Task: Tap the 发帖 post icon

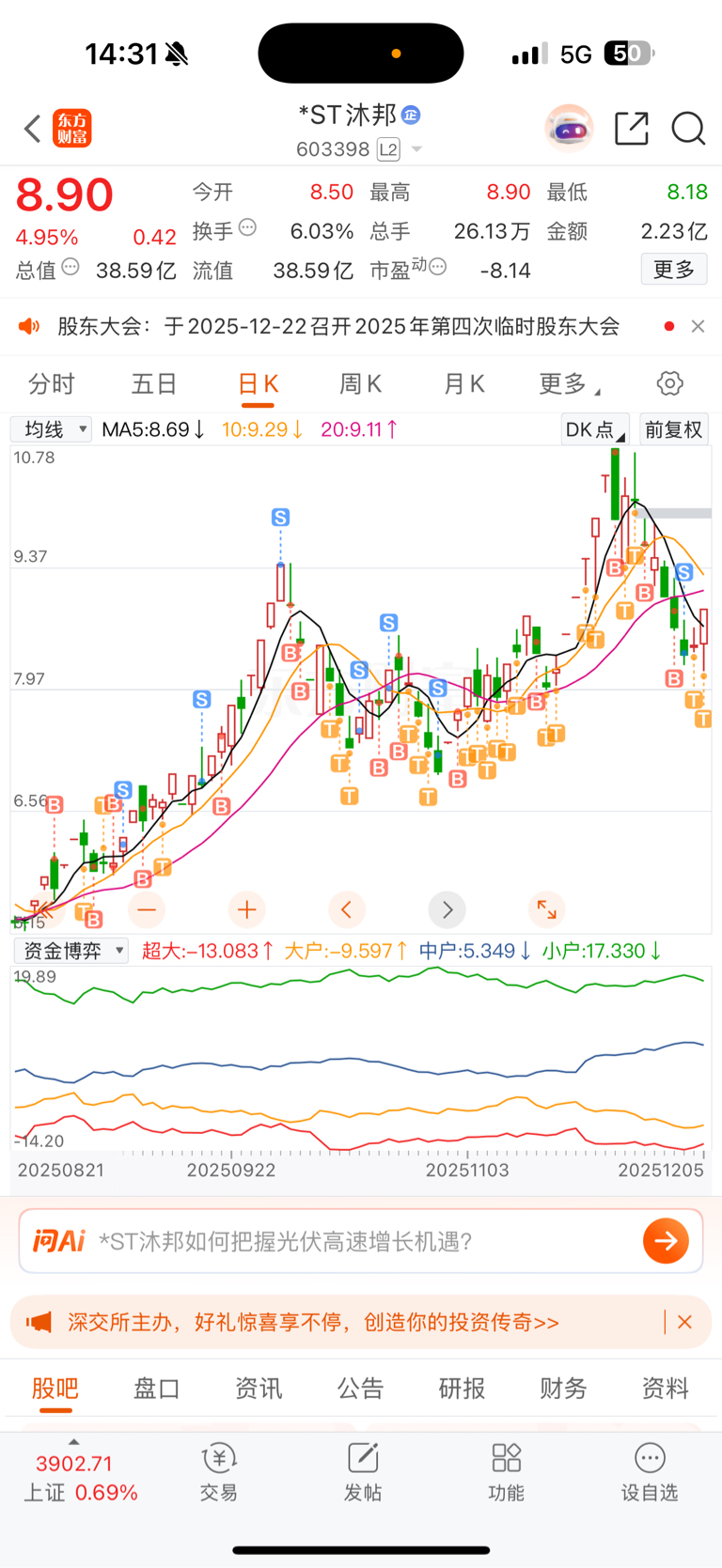Action: 363,1472
